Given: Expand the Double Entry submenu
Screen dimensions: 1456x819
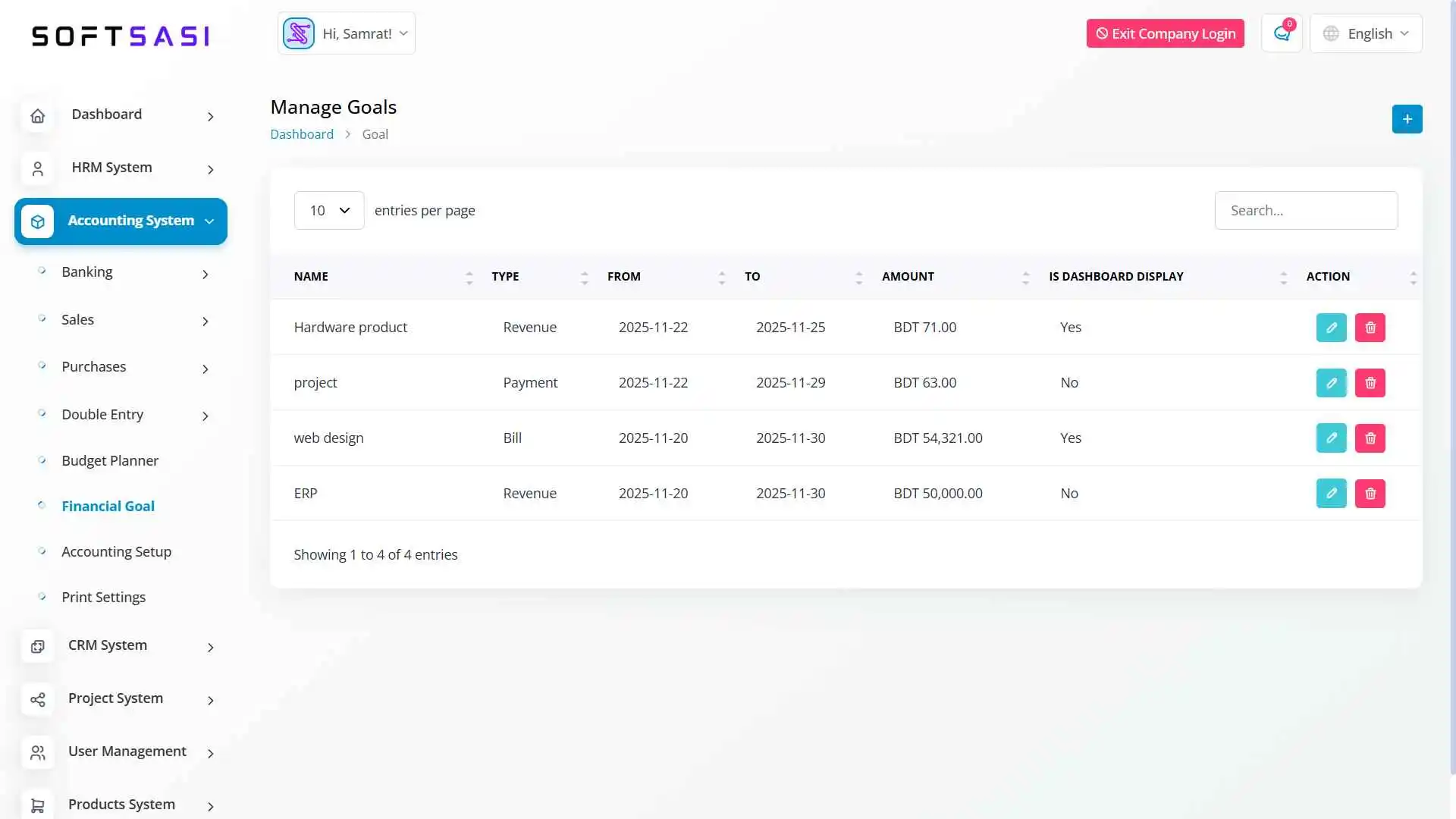Looking at the screenshot, I should tap(125, 416).
